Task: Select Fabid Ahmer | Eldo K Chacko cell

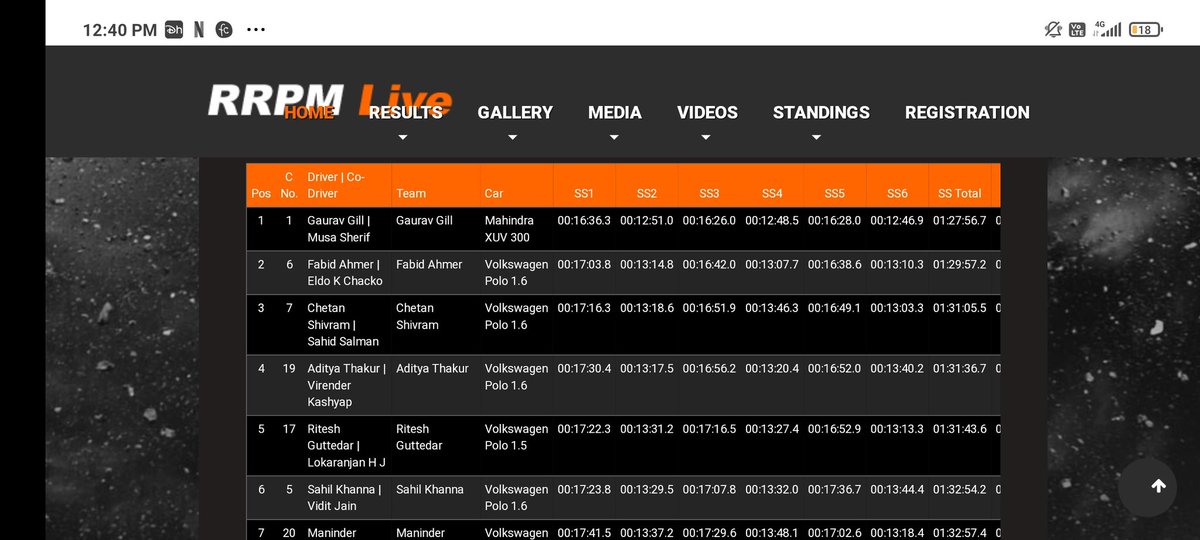Action: [x=346, y=272]
